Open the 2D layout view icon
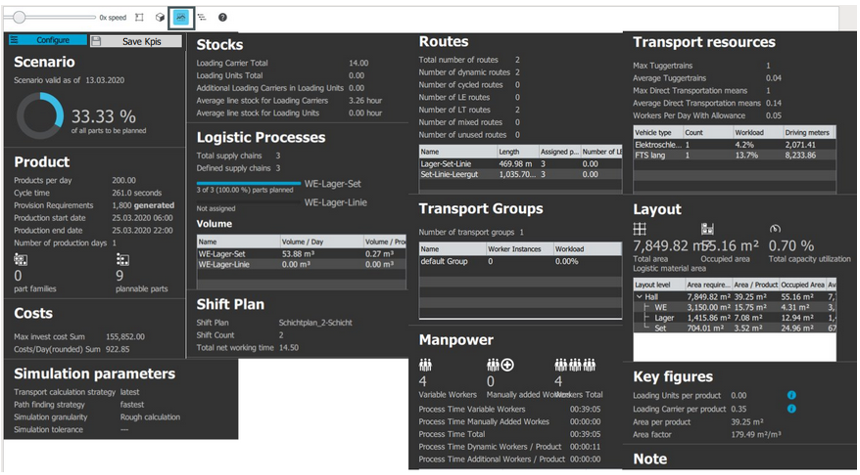 pos(139,18)
